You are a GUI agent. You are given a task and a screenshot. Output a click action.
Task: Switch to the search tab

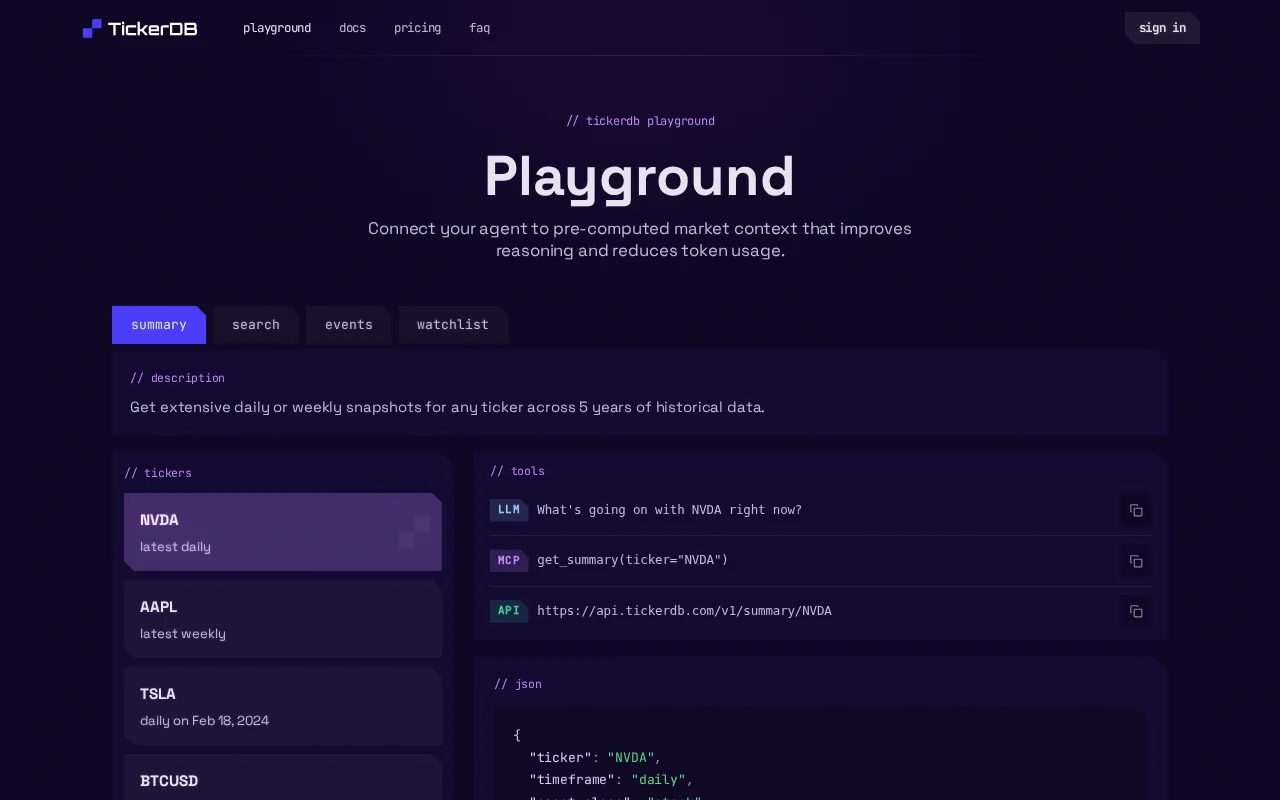pos(256,325)
